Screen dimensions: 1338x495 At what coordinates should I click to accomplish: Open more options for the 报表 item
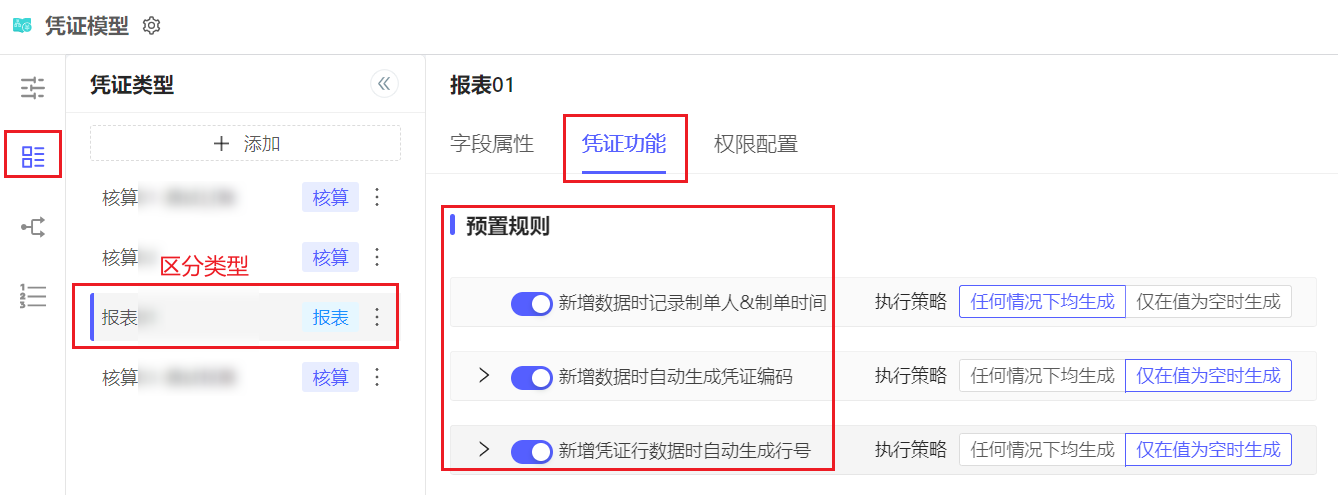click(377, 317)
